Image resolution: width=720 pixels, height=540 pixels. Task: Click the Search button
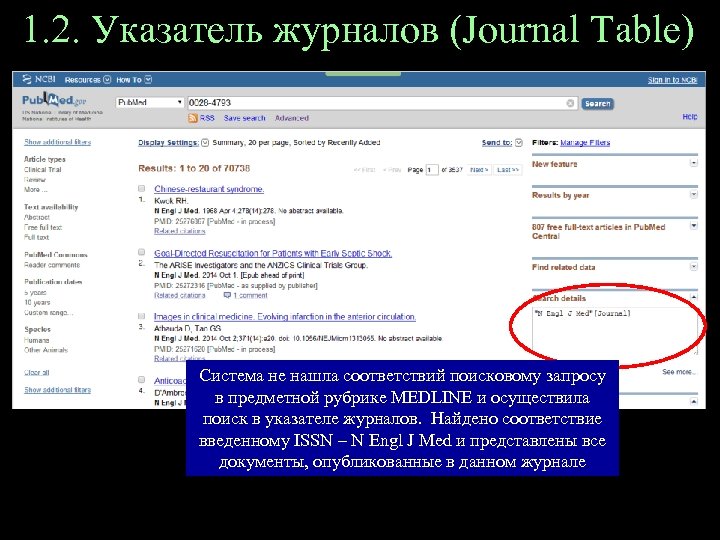click(597, 103)
